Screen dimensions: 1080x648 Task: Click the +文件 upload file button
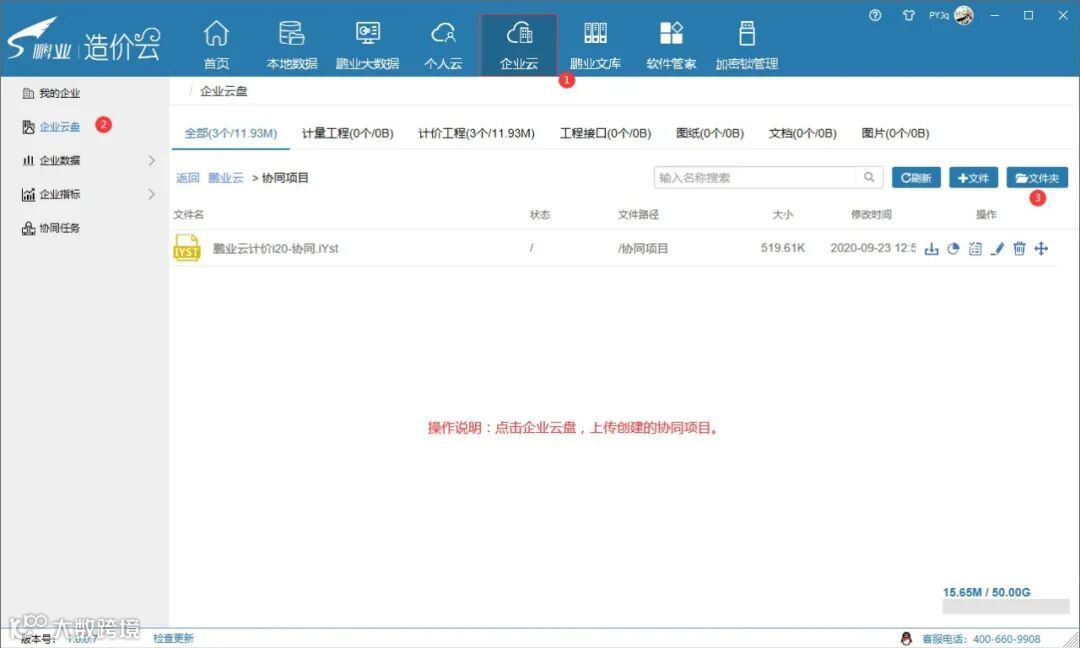(x=973, y=177)
